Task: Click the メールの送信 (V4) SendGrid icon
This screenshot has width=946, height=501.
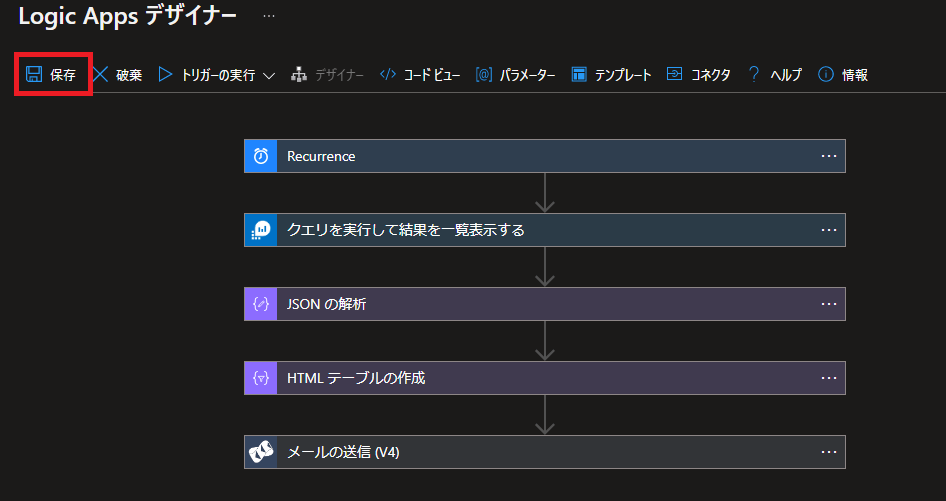Action: (261, 452)
